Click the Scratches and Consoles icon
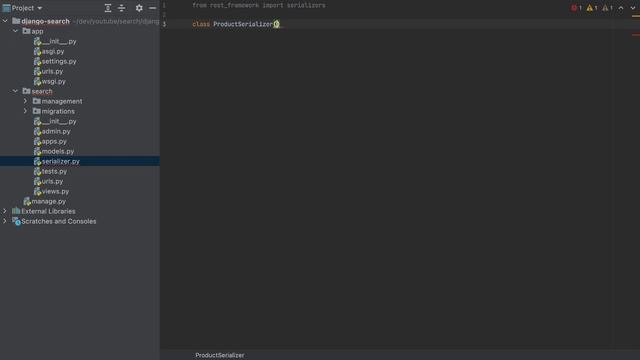Screen dimensions: 640x360 [16, 221]
